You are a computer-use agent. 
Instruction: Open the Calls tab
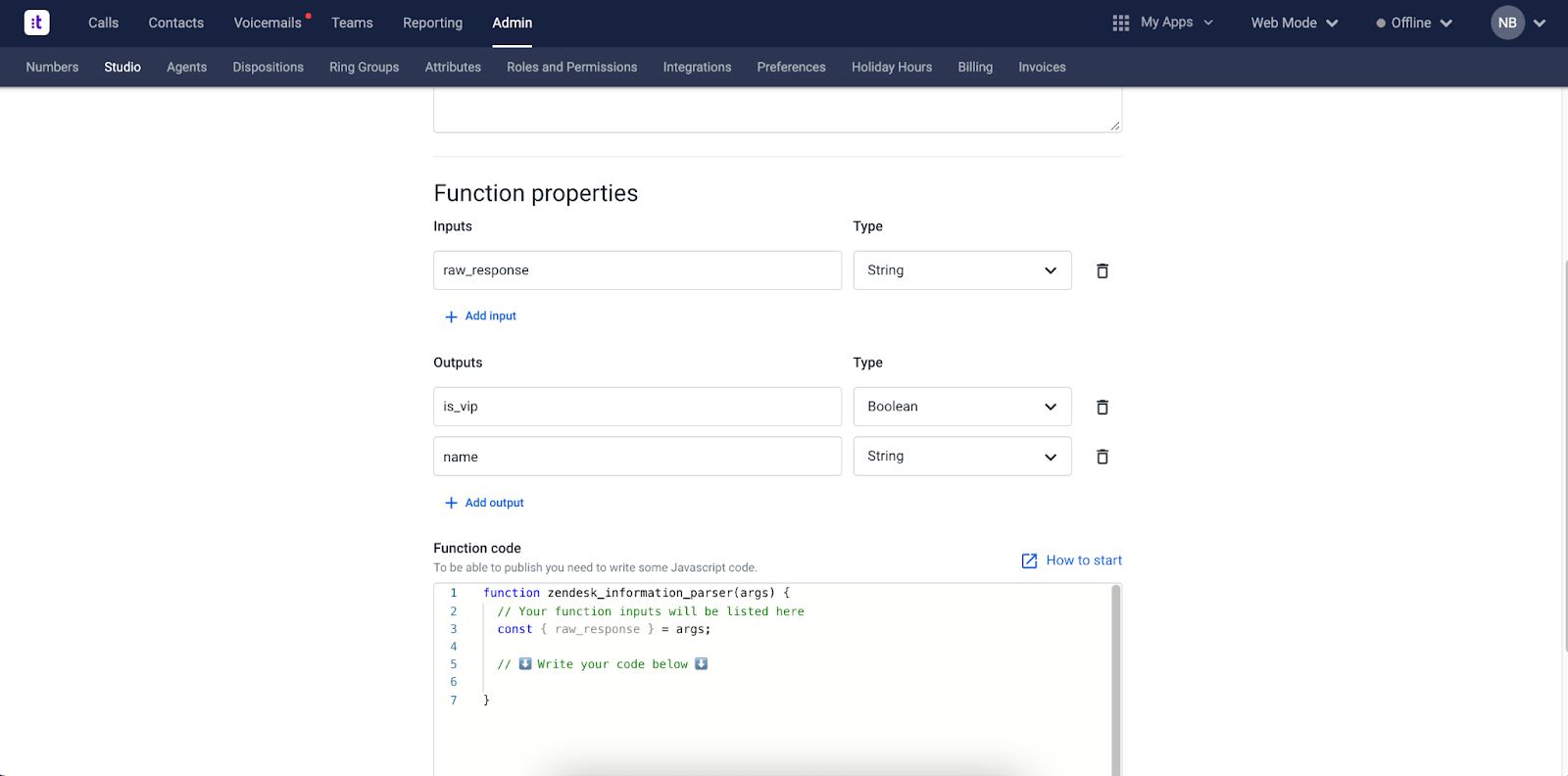103,23
